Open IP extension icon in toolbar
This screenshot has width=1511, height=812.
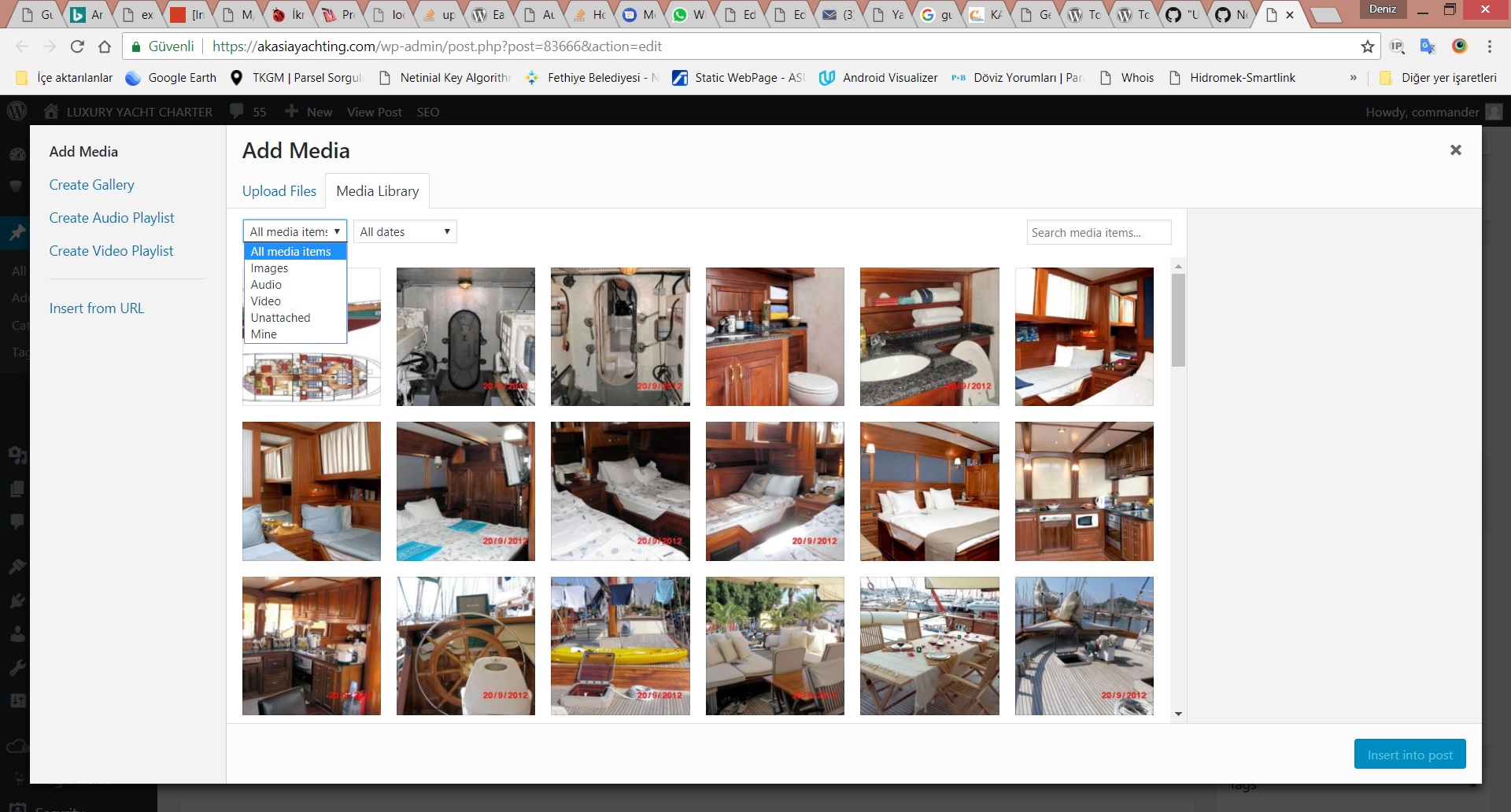1398,46
